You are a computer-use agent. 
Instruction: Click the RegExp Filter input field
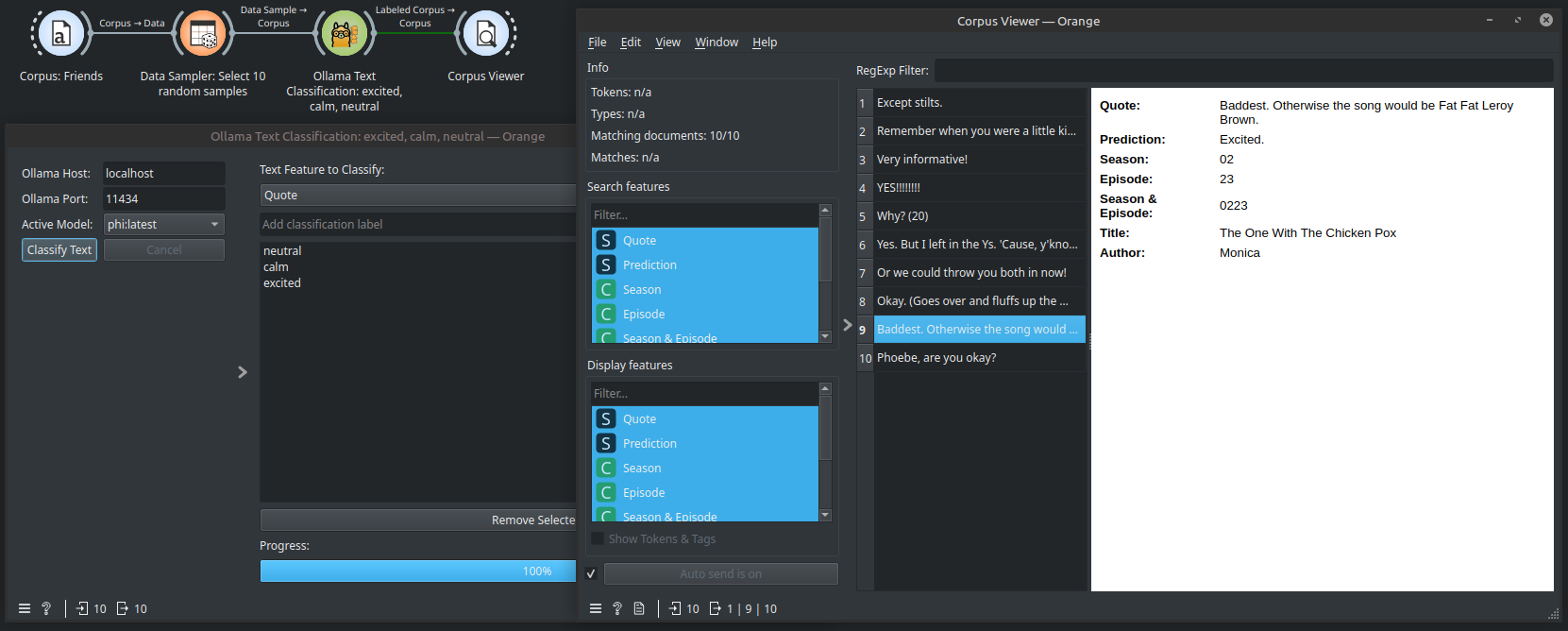click(1242, 71)
